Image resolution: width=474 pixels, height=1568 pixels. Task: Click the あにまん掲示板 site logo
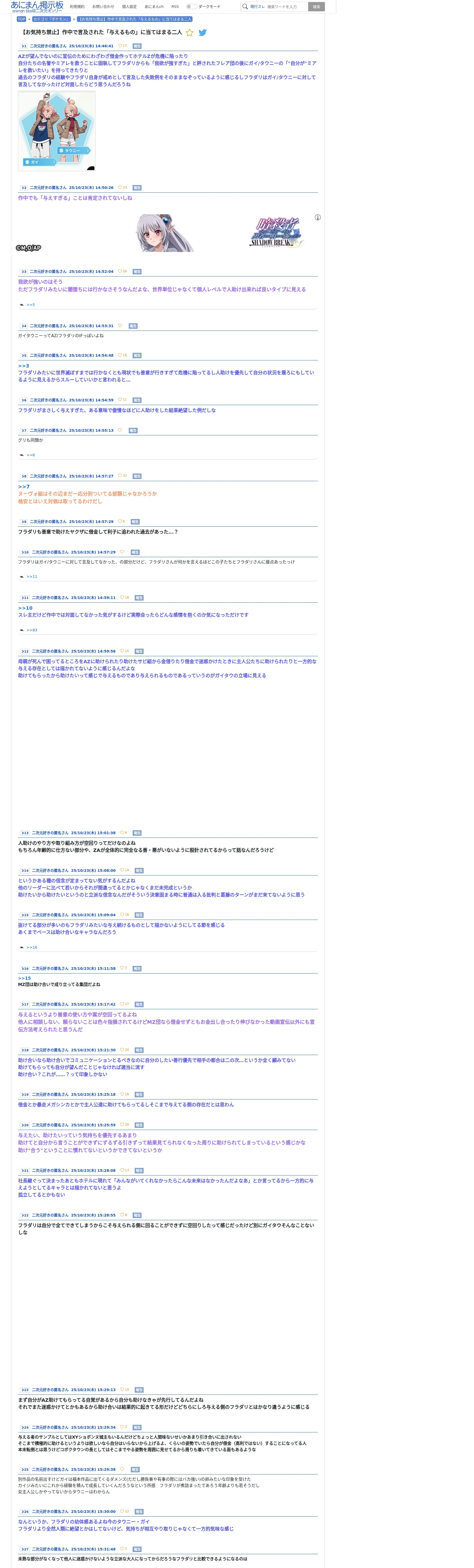coord(37,7)
